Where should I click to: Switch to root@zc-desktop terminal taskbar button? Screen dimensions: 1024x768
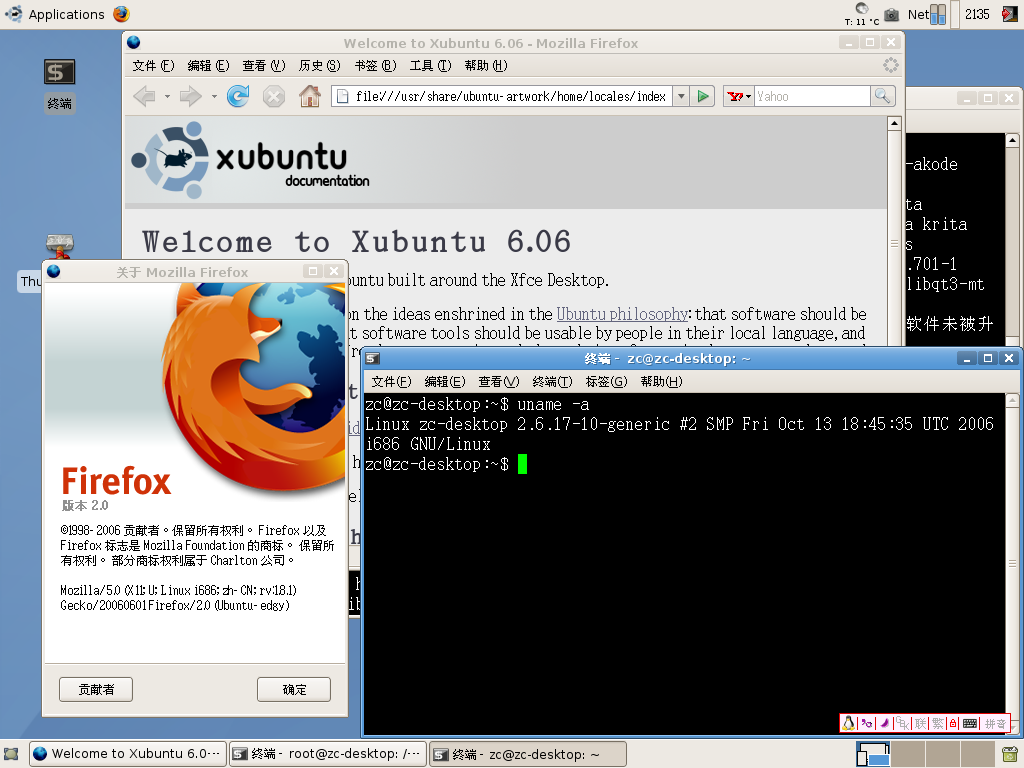click(x=328, y=754)
